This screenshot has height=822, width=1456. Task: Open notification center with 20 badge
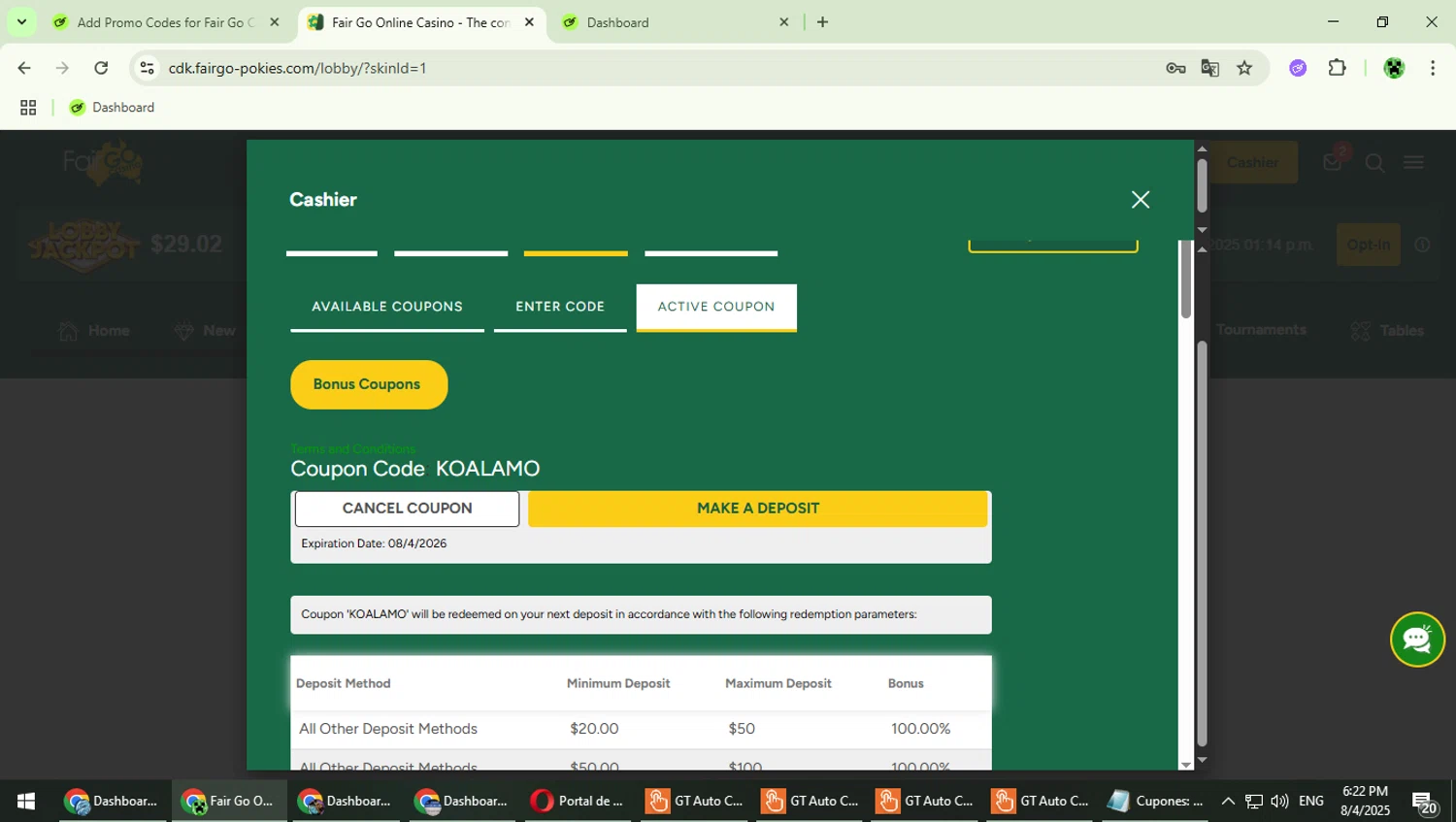point(1424,803)
